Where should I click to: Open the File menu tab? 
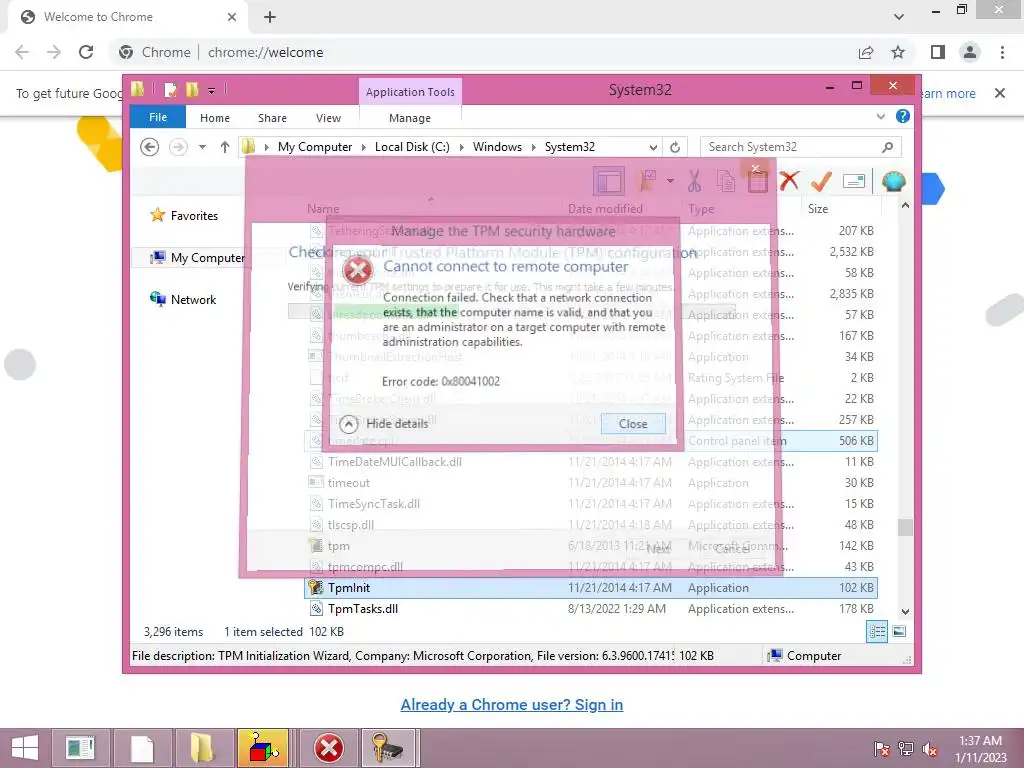click(158, 117)
